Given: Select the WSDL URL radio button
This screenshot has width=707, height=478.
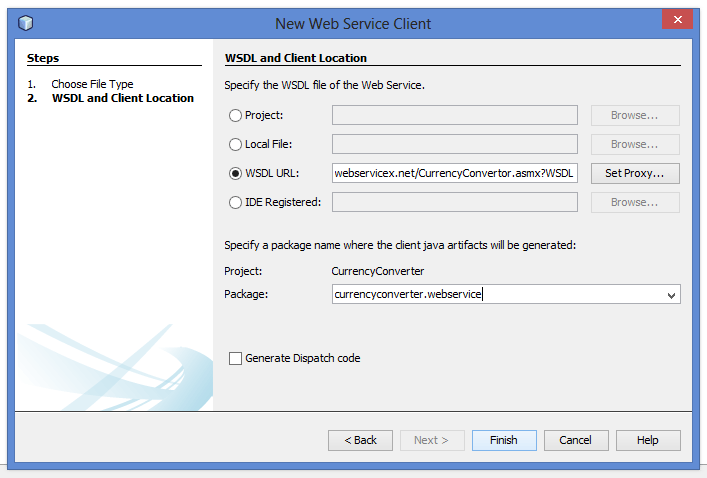Looking at the screenshot, I should pos(236,174).
